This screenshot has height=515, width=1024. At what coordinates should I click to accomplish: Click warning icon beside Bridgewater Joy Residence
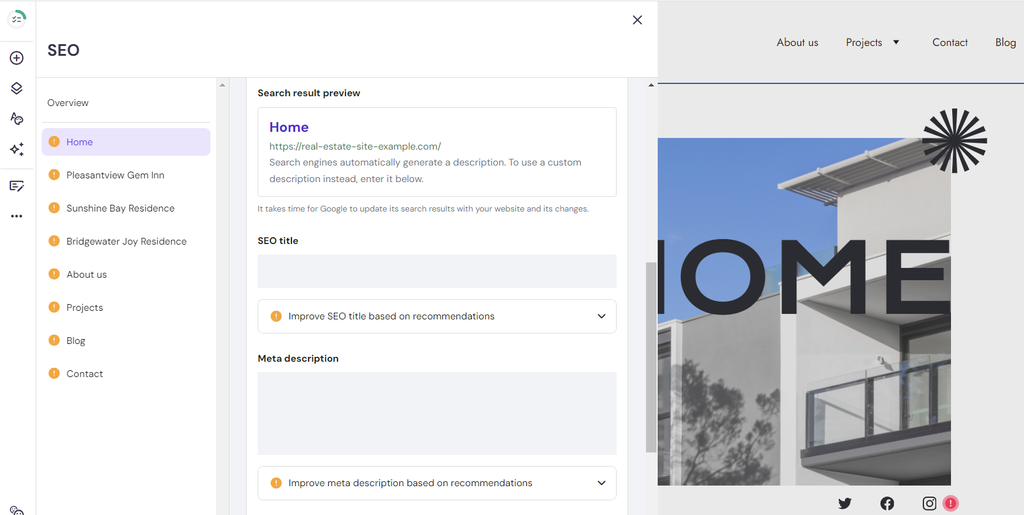[54, 241]
